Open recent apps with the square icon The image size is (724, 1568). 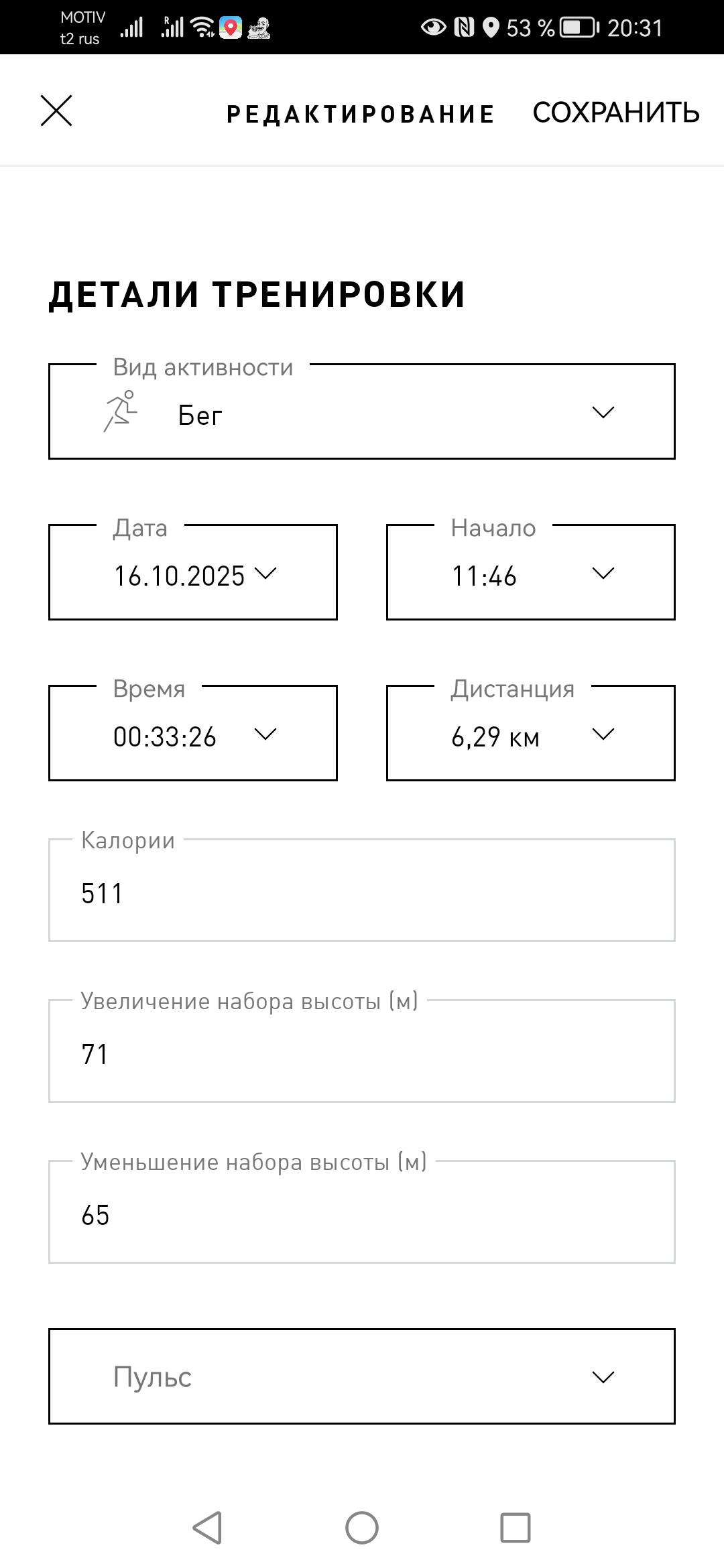[516, 1528]
